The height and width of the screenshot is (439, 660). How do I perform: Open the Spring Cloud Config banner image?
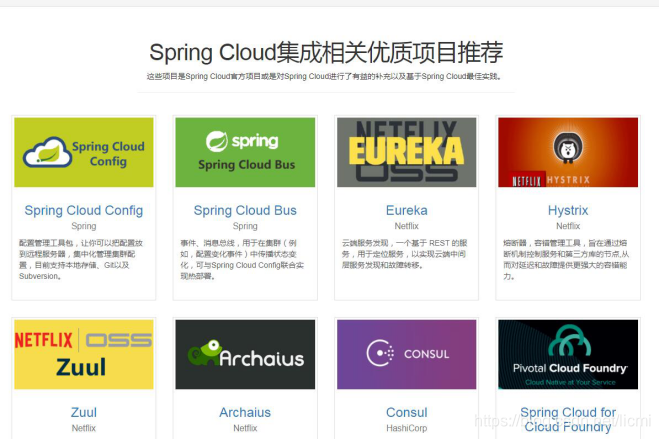click(x=84, y=152)
